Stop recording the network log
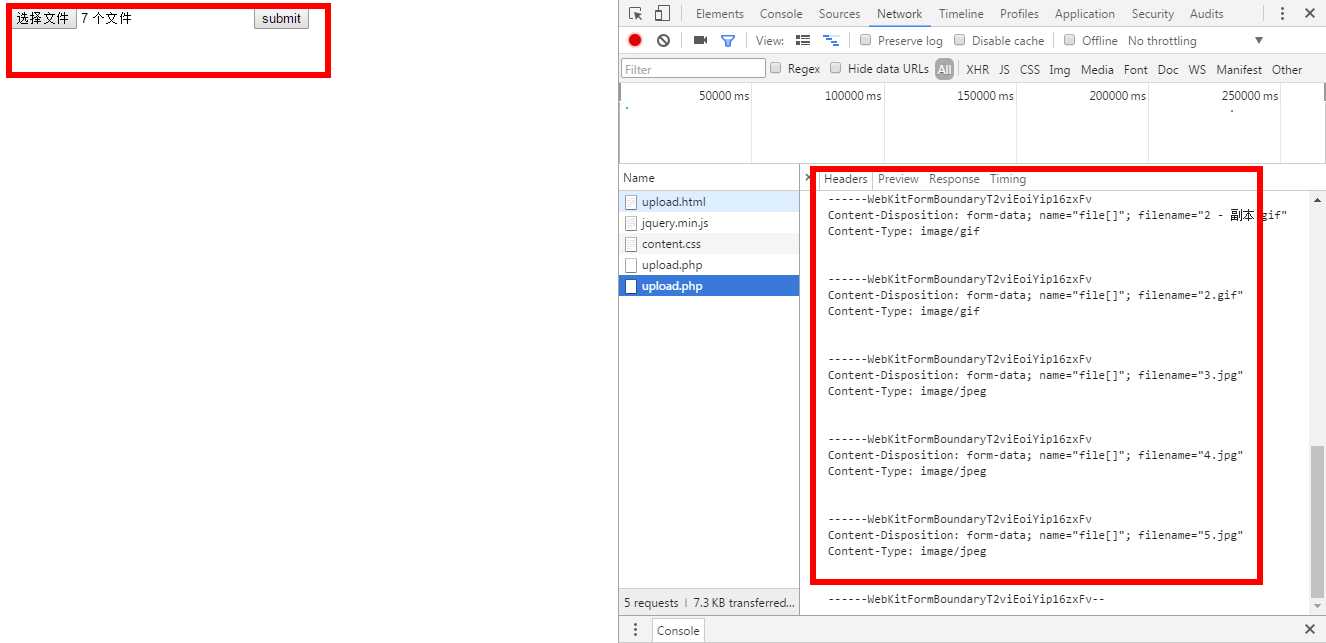1326x643 pixels. (x=635, y=41)
